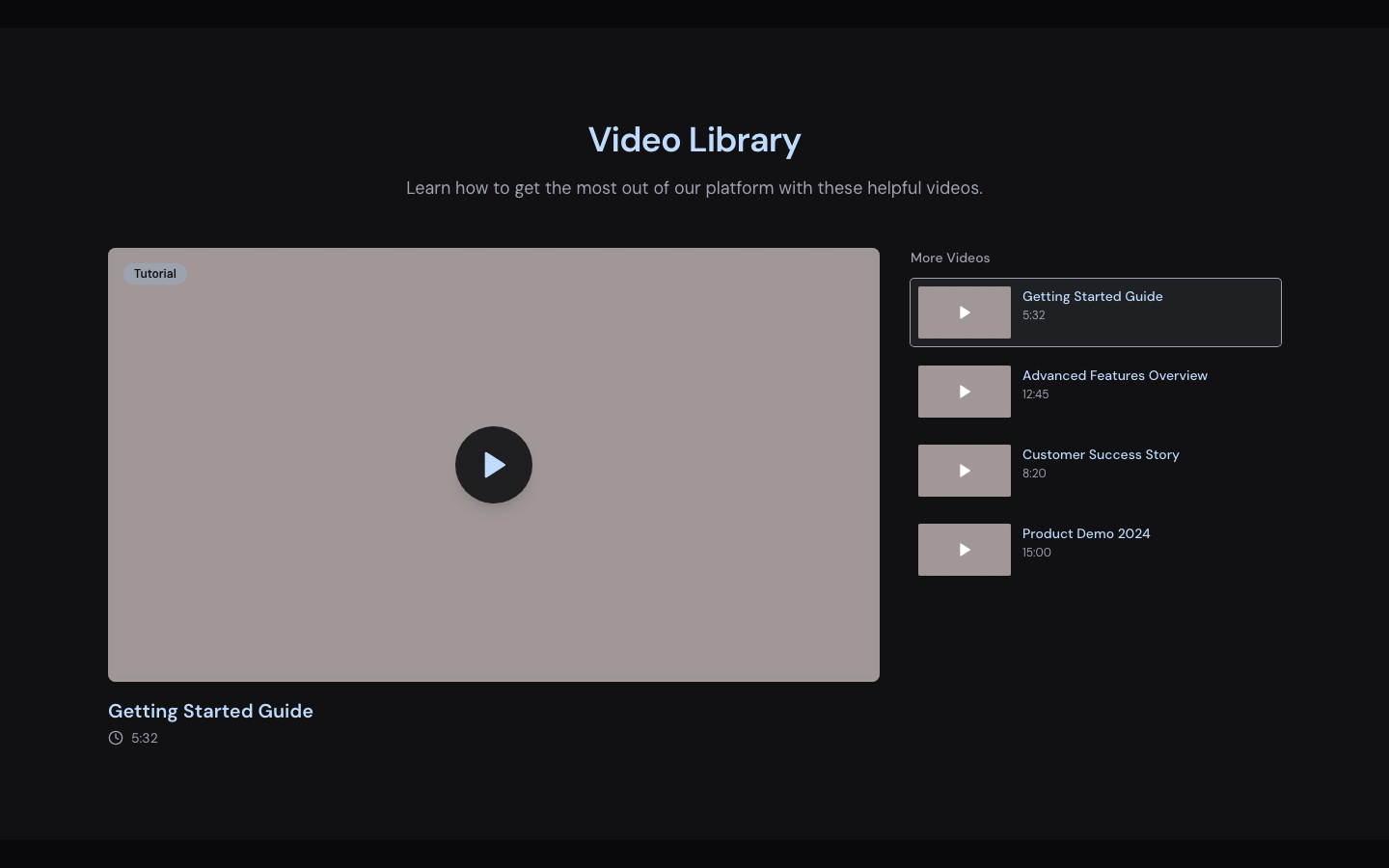Start playback of the featured Getting Started Guide video
This screenshot has height=868, width=1389.
494,465
